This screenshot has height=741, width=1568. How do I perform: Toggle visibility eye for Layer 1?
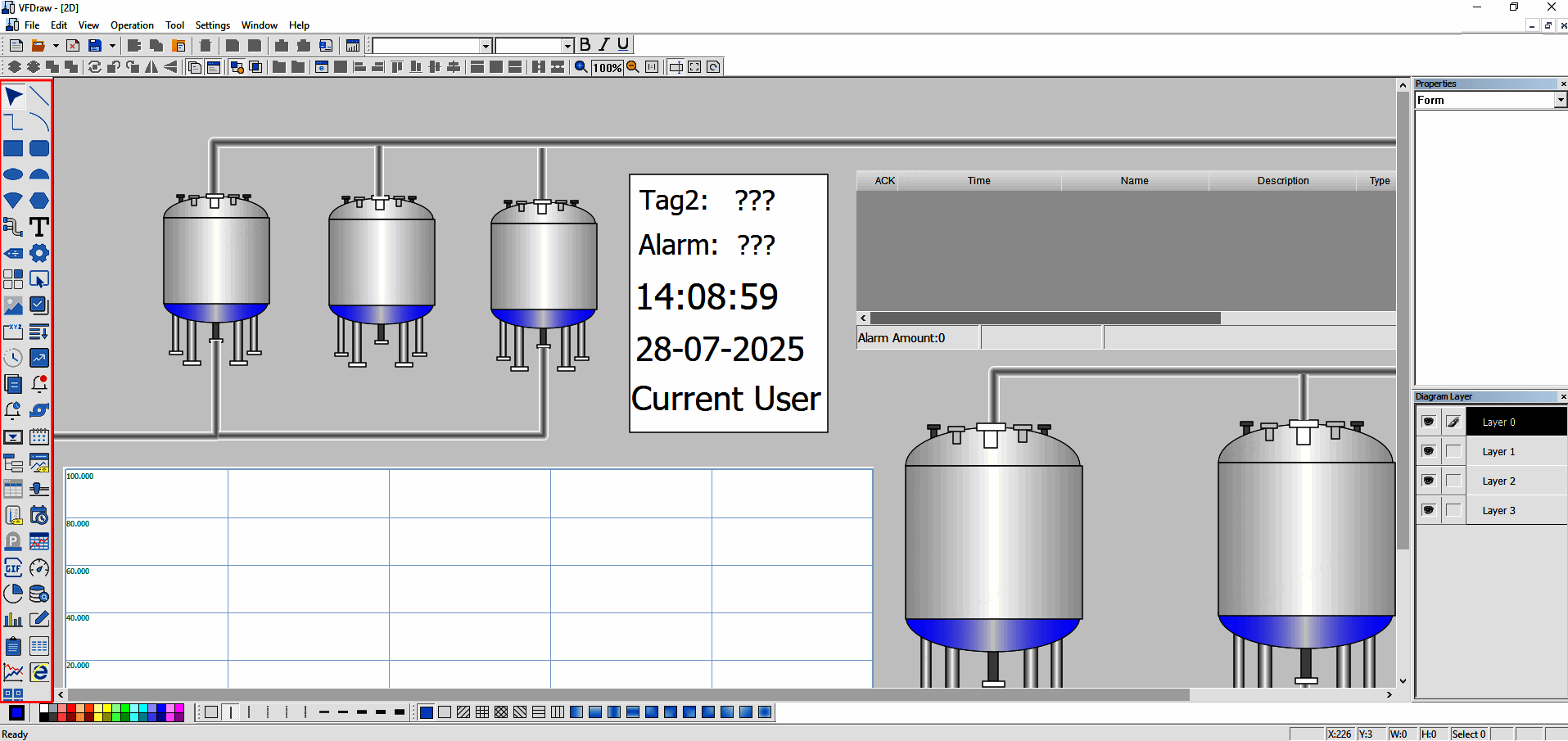click(x=1429, y=451)
